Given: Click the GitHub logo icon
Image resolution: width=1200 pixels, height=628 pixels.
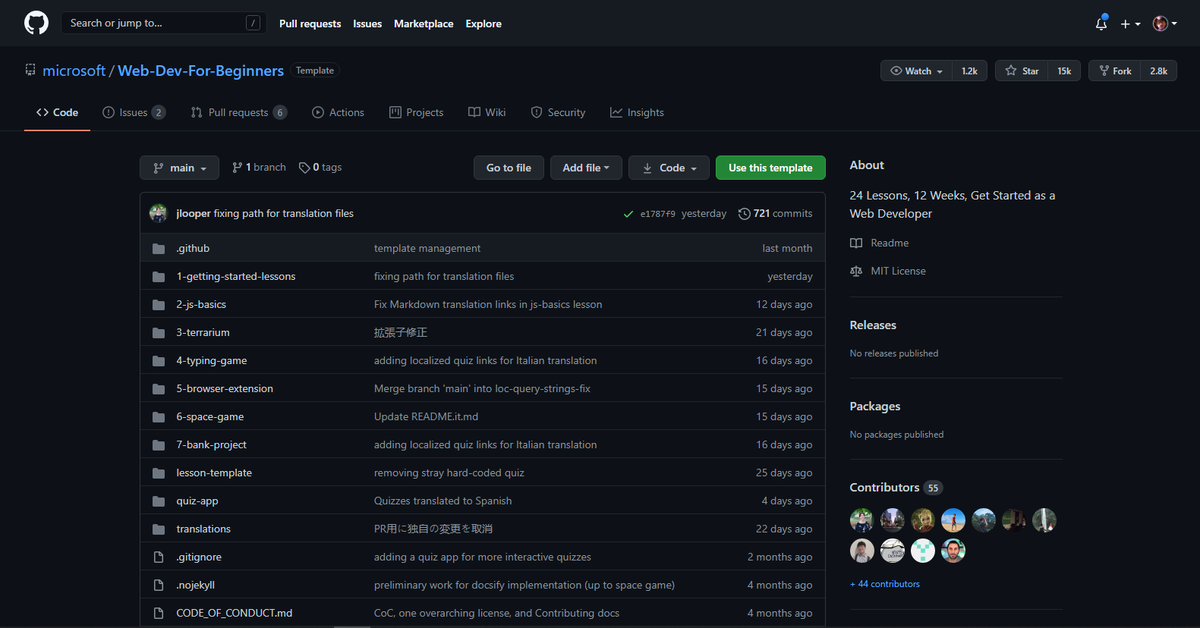Looking at the screenshot, I should [36, 23].
